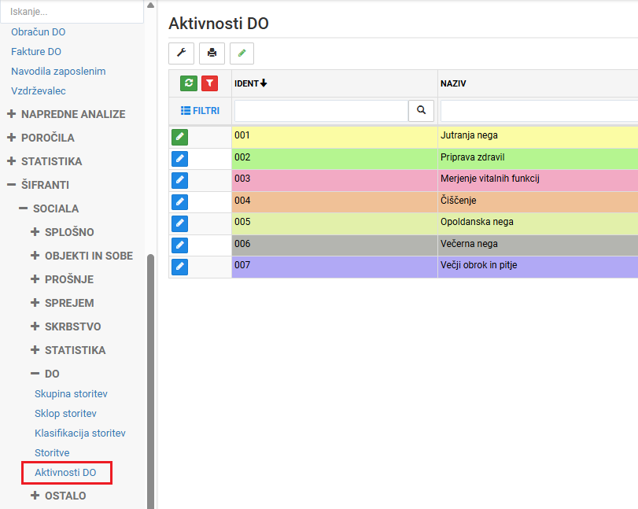Open Vzdrževalec link
The image size is (638, 509).
click(x=38, y=91)
